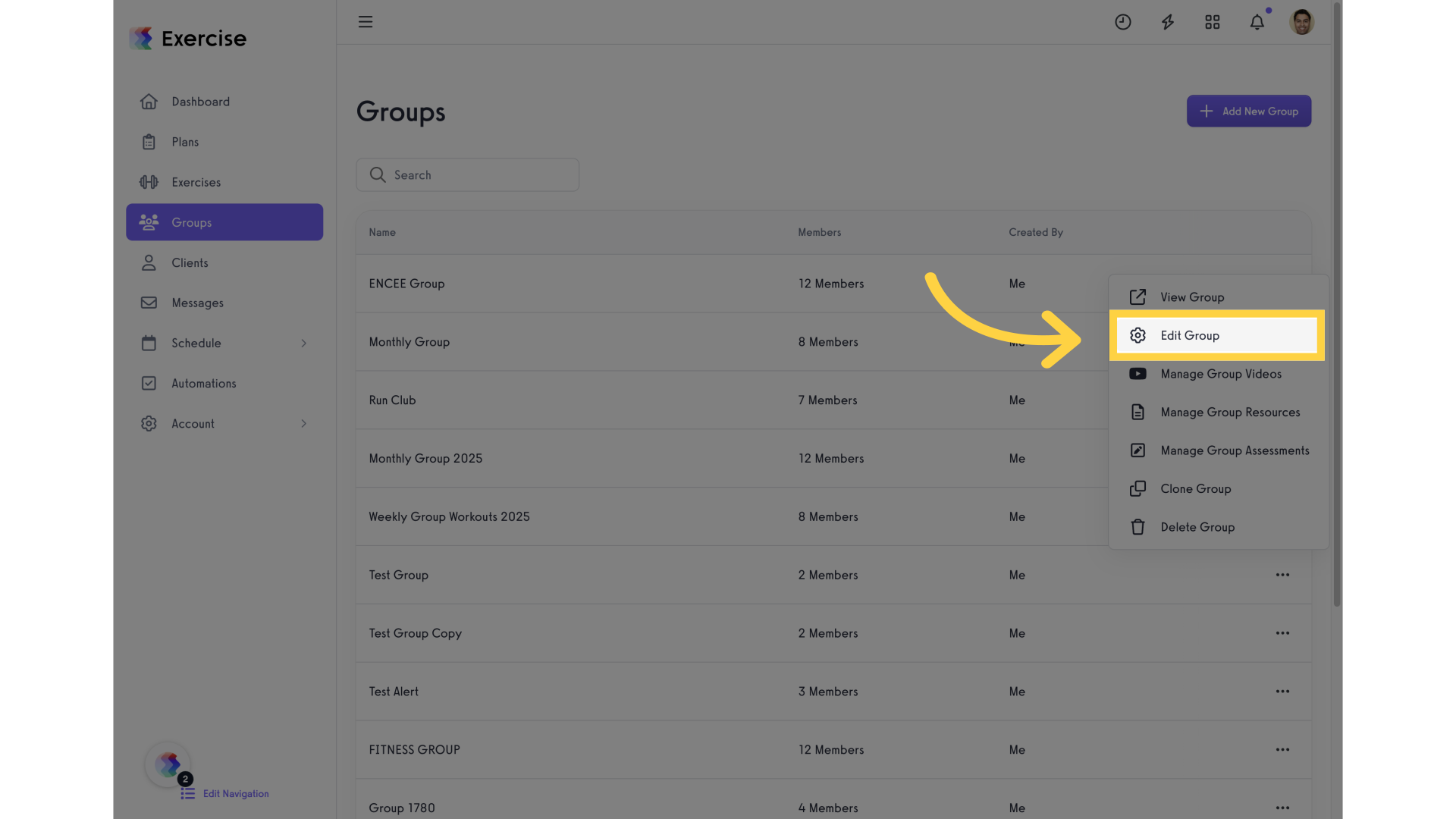1456x819 pixels.
Task: Click FITNESS GROUP name
Action: (x=414, y=750)
